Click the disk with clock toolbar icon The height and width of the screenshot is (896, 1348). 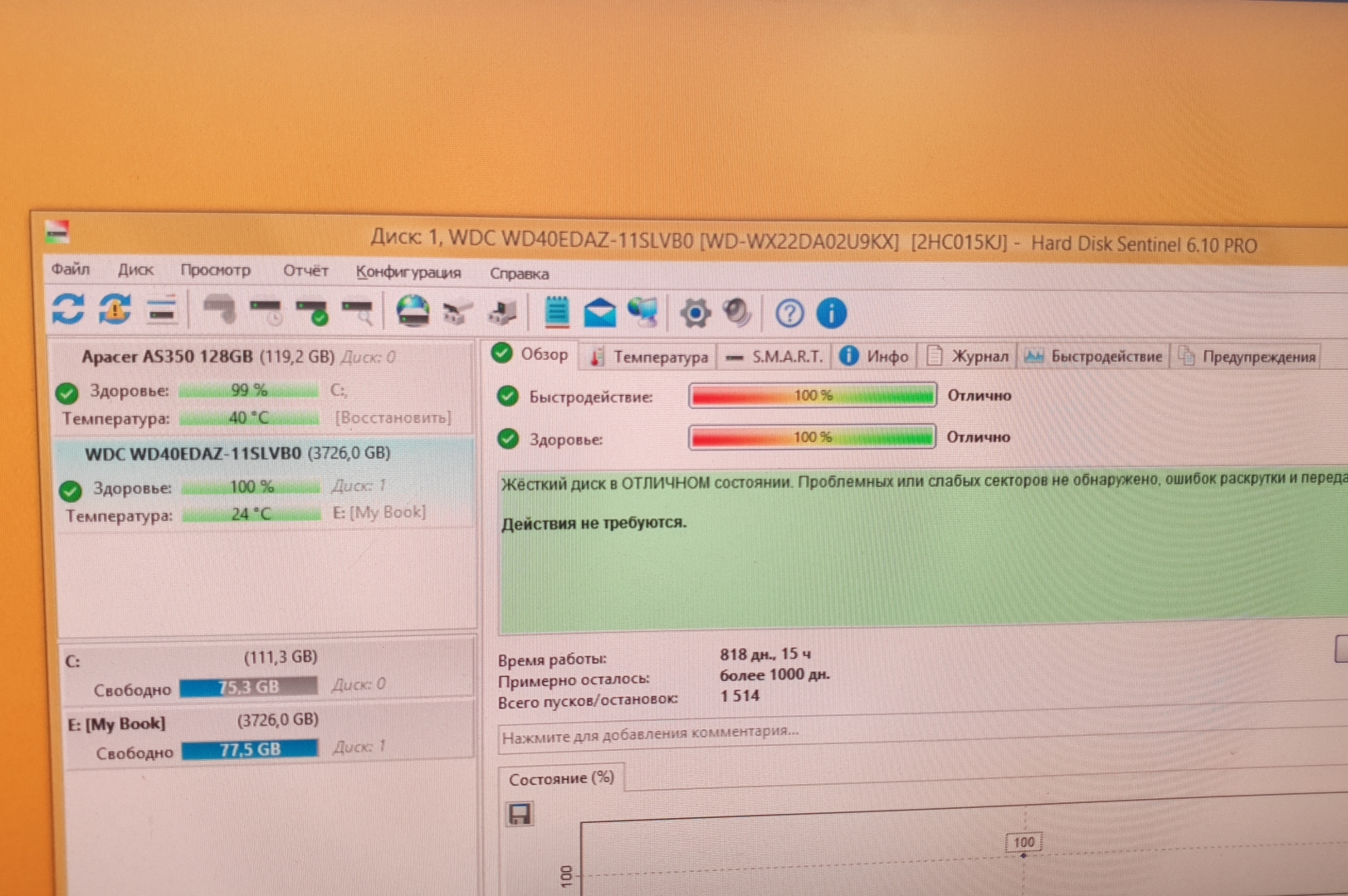[x=266, y=311]
